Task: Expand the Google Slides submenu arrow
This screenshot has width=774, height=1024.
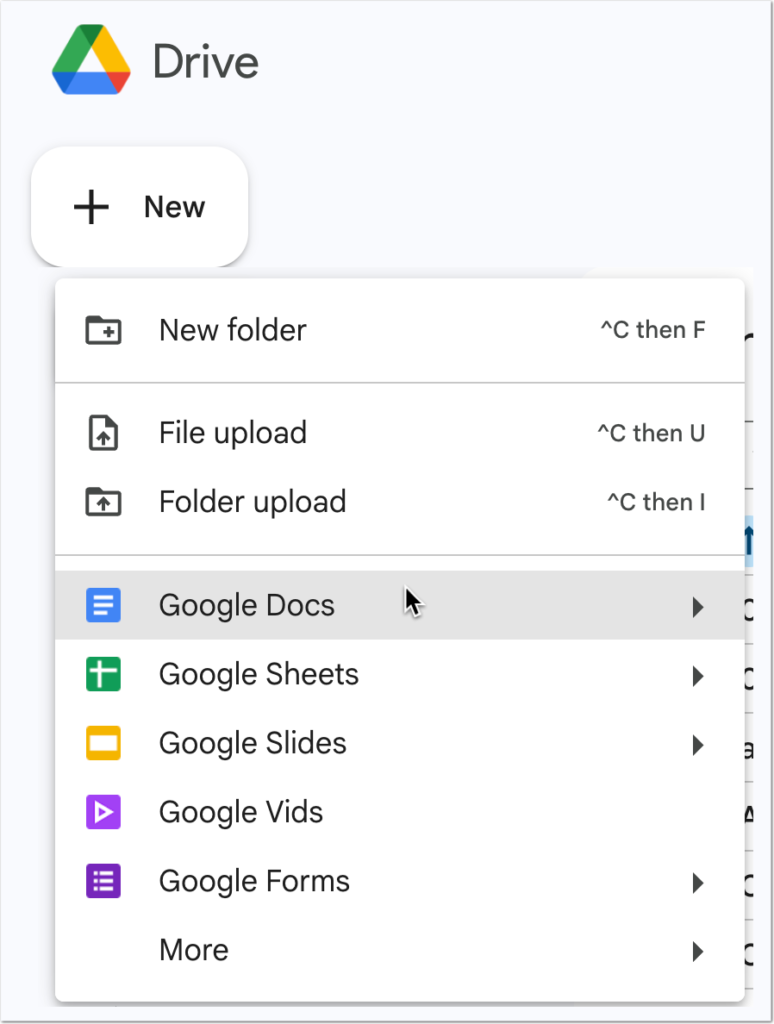Action: [698, 745]
